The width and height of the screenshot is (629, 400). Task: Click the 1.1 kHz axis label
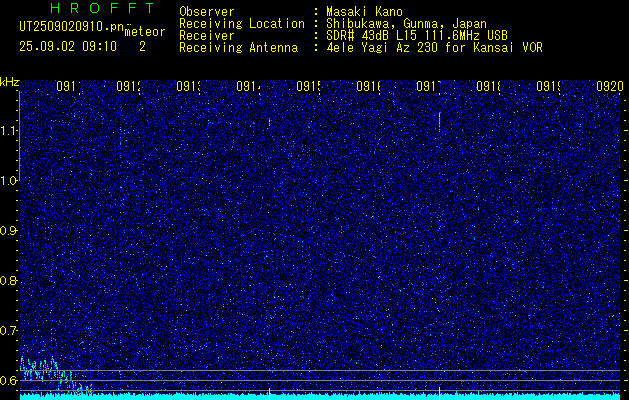[x=9, y=130]
